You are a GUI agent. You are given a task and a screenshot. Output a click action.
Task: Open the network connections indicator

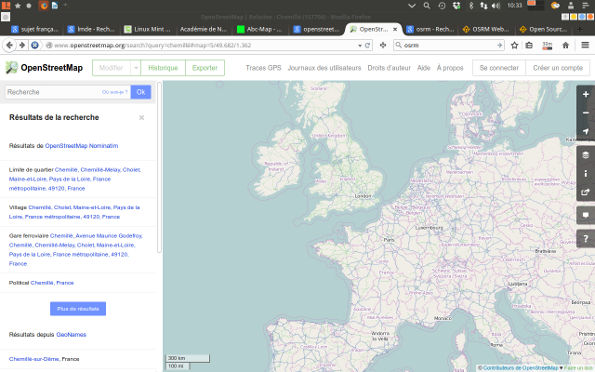coord(483,5)
